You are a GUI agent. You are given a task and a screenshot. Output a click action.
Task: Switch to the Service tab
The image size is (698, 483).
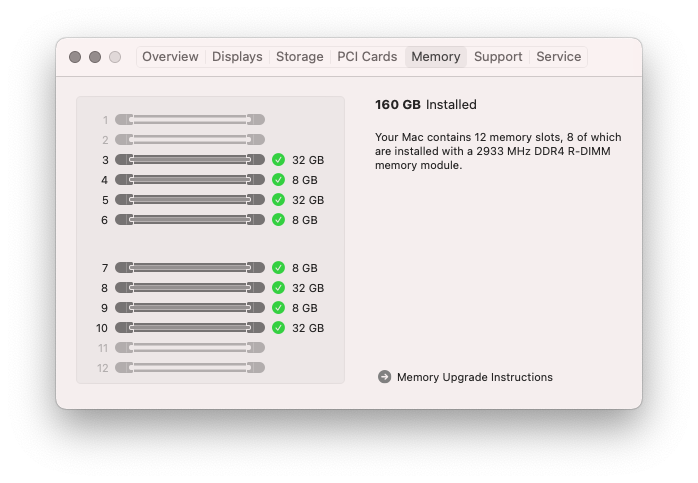coord(558,57)
